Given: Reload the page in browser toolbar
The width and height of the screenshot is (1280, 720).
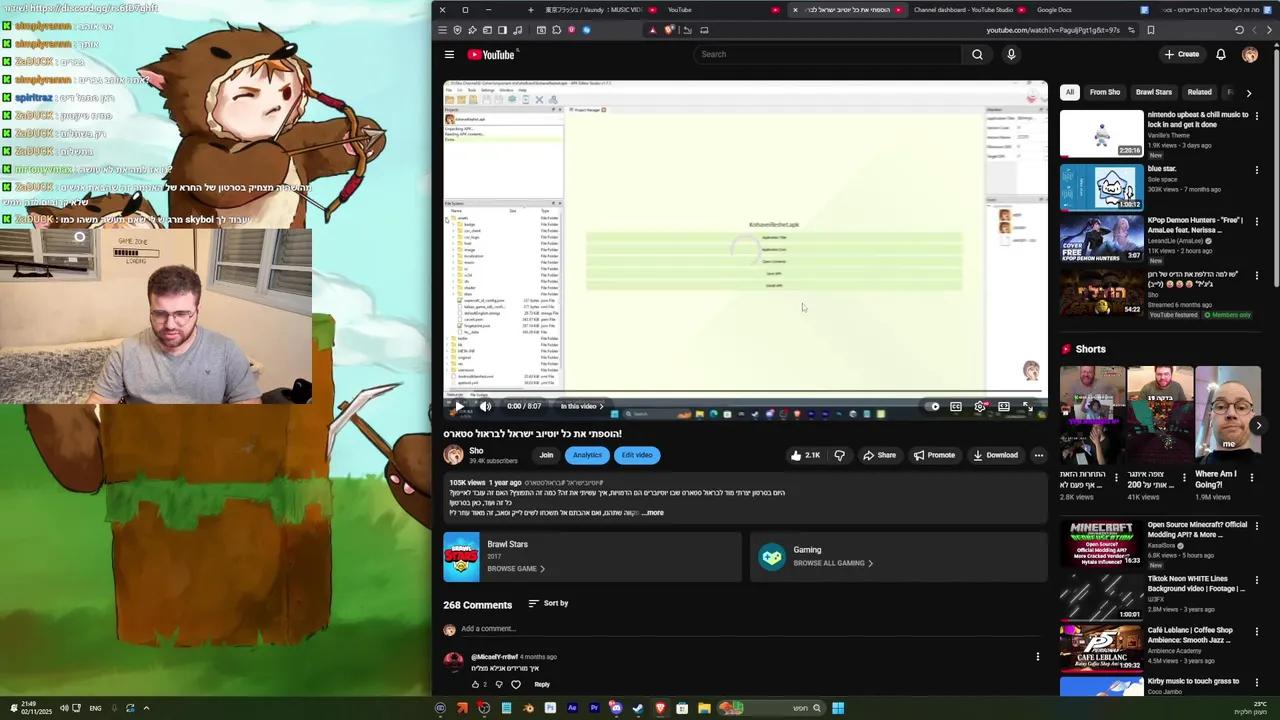Looking at the screenshot, I should pyautogui.click(x=1240, y=30).
